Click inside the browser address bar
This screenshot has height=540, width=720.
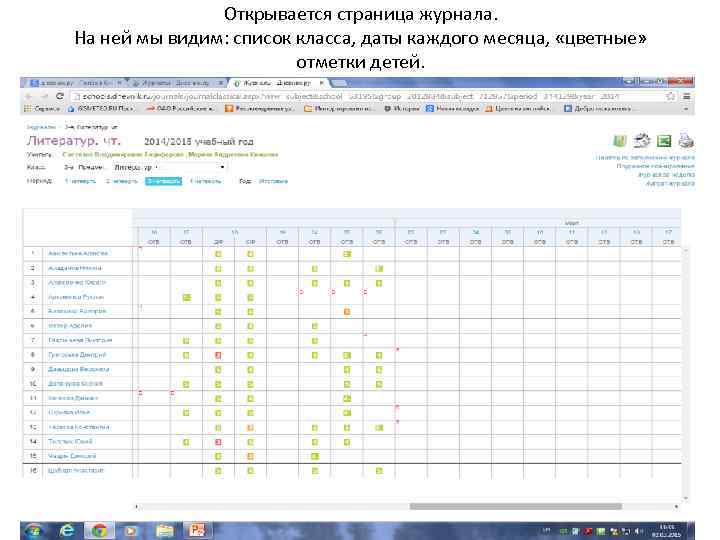coord(367,96)
